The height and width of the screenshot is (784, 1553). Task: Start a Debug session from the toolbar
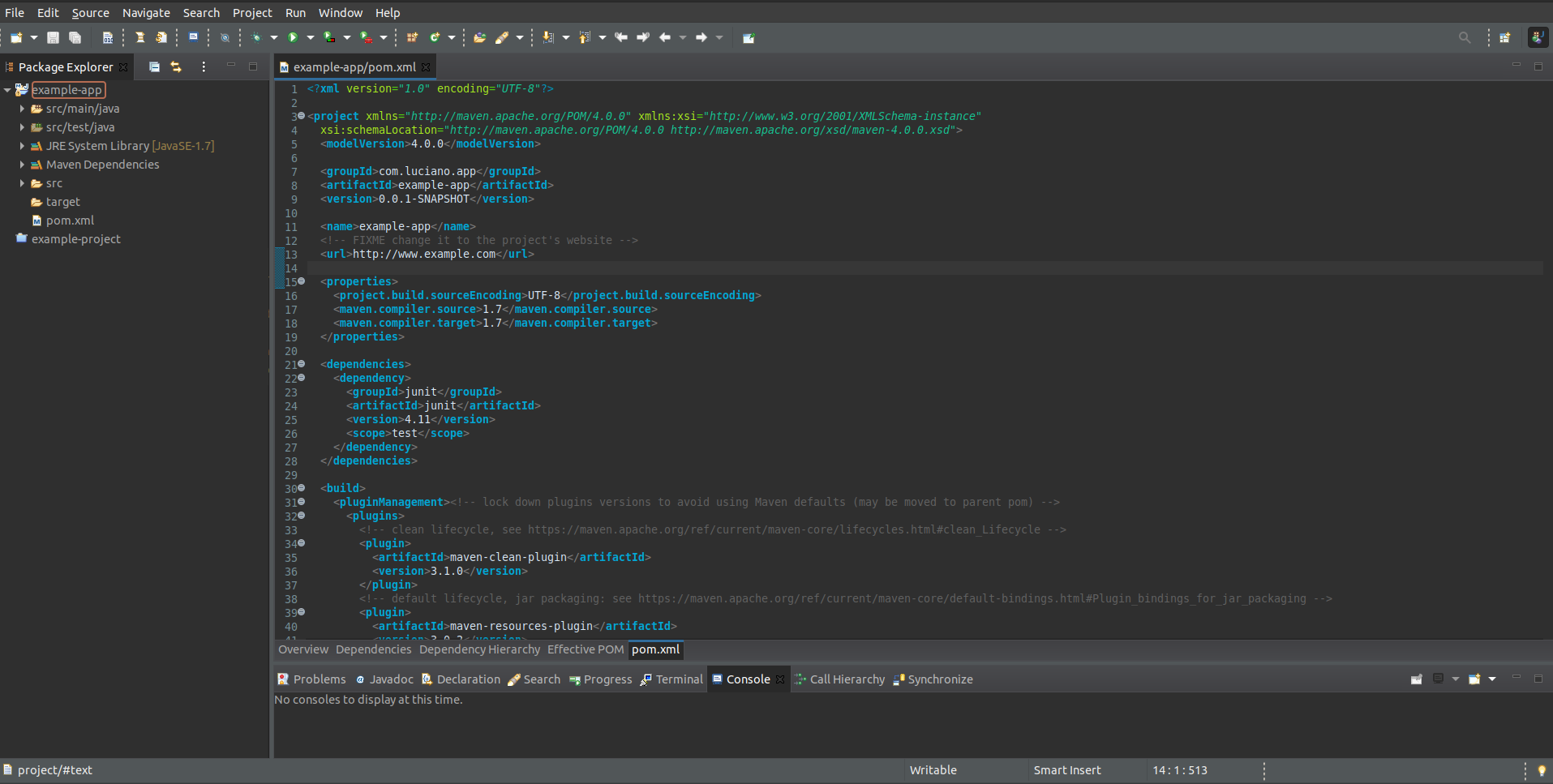pyautogui.click(x=257, y=37)
